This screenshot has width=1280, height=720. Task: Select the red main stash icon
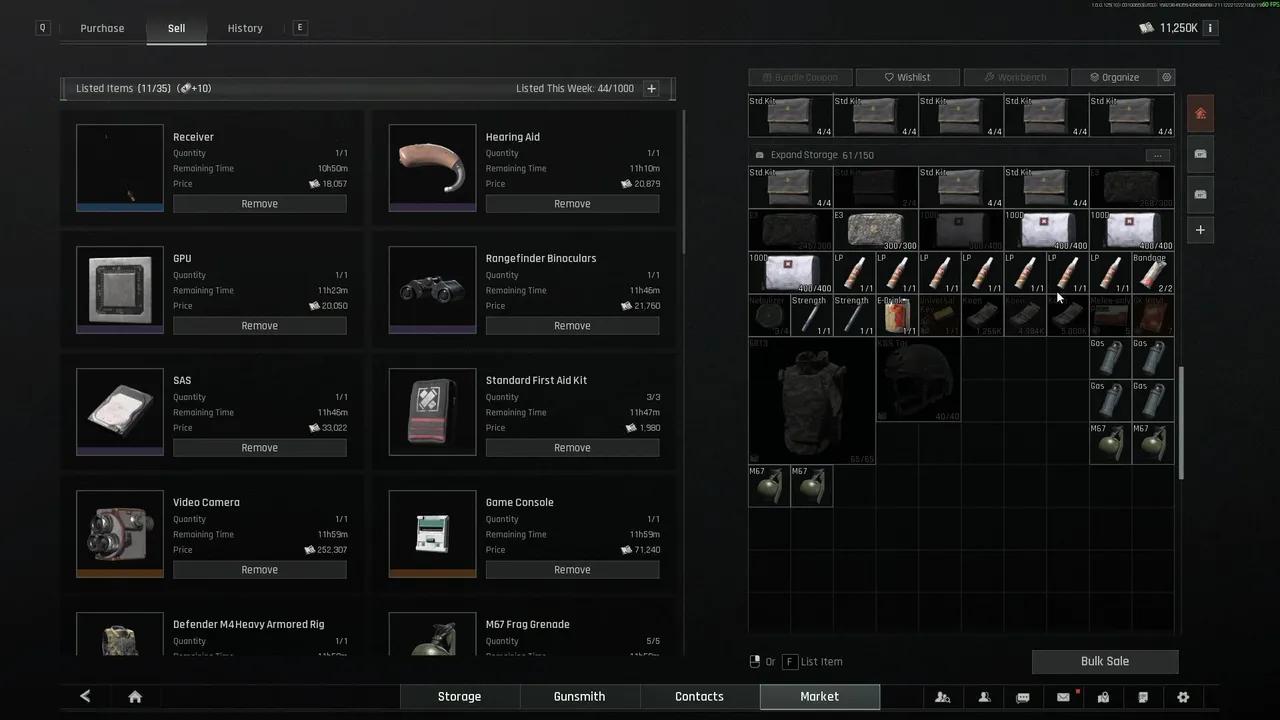coord(1200,113)
